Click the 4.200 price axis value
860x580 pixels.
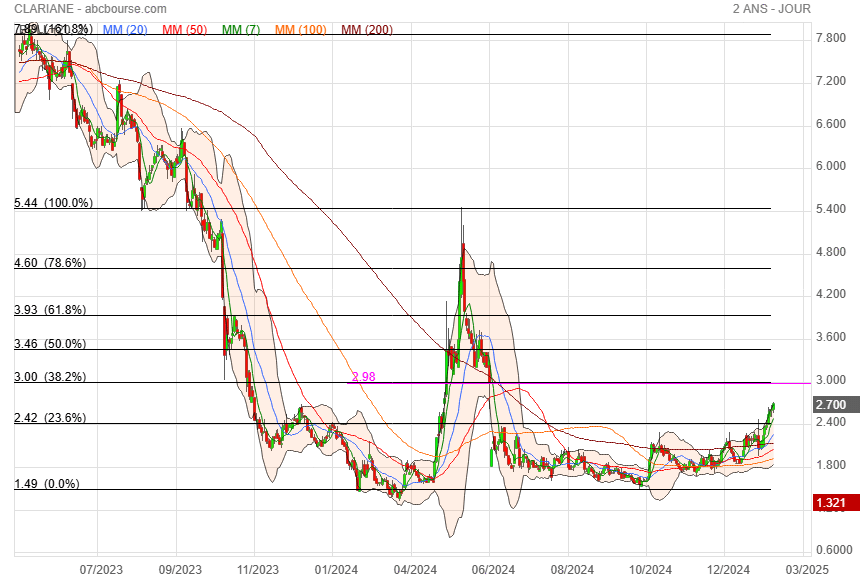click(x=830, y=294)
